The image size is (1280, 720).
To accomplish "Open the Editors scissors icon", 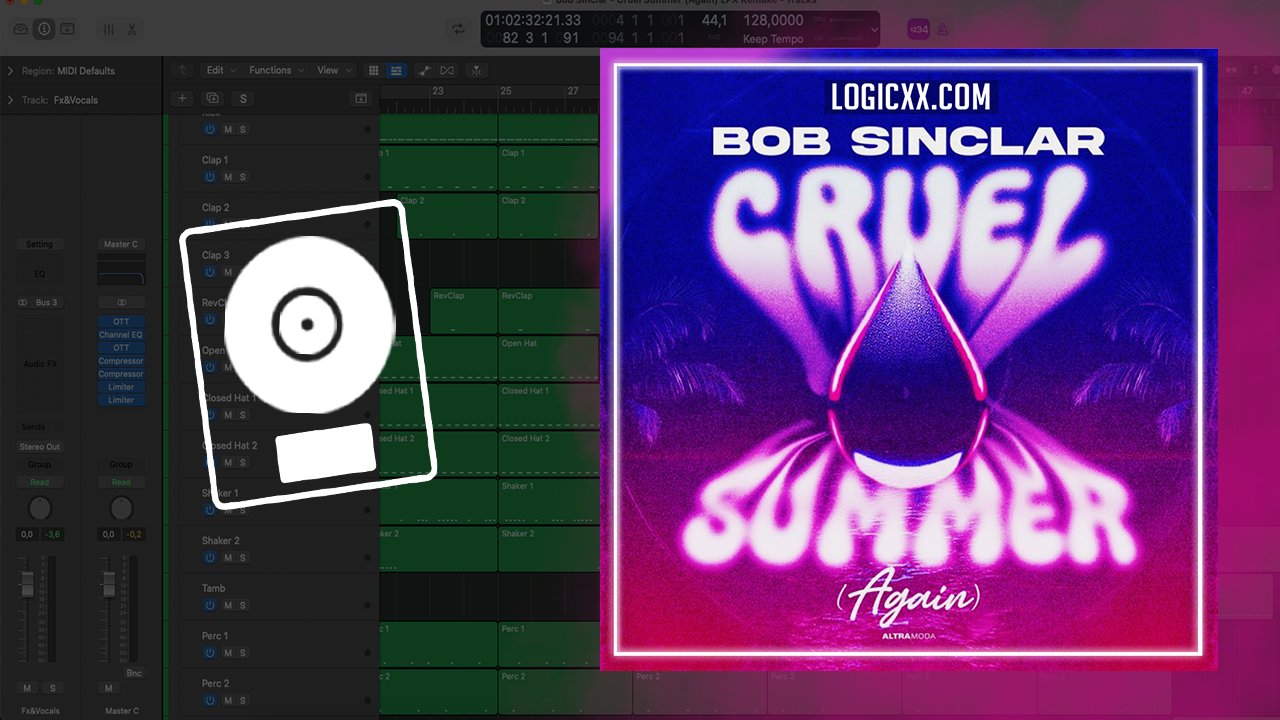I will 131,30.
